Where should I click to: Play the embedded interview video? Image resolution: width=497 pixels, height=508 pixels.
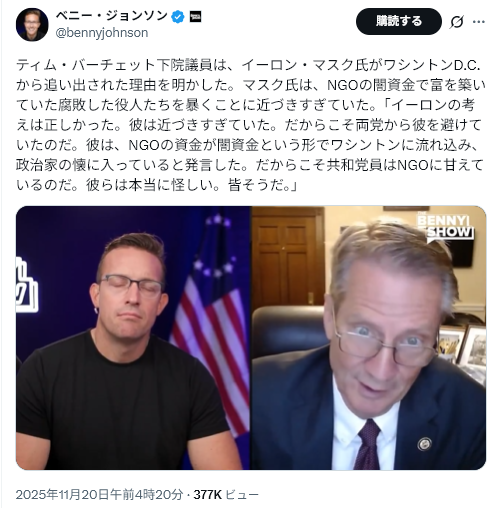point(251,338)
